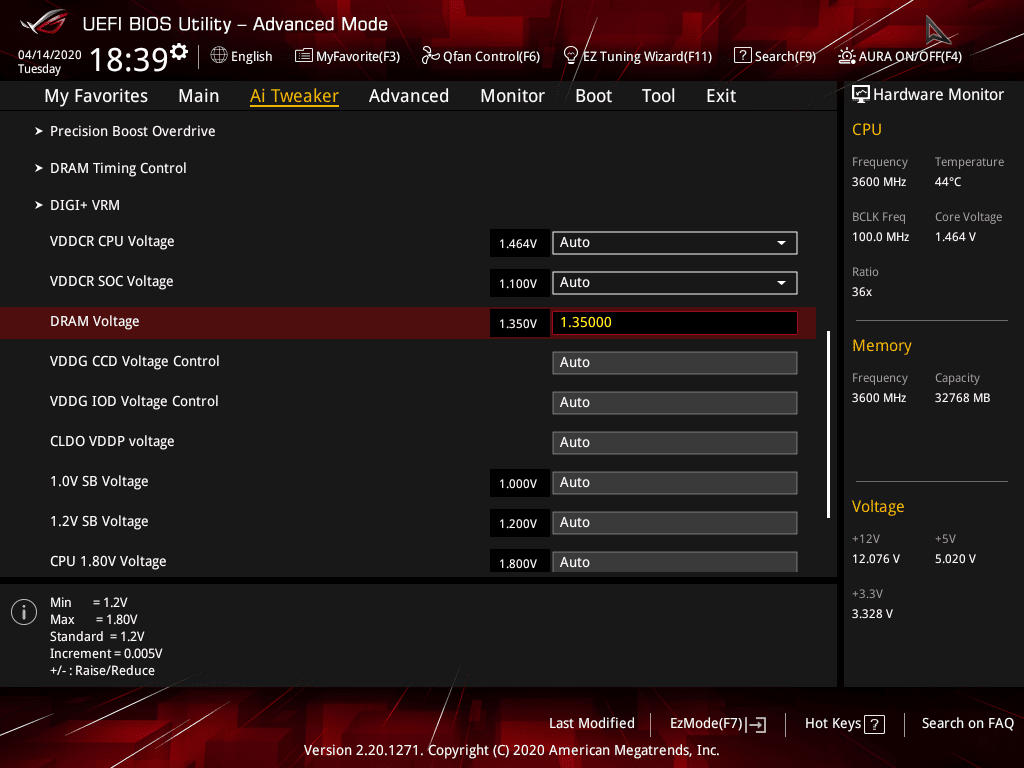
Task: Launch Qfan Control(F6)
Action: pos(491,56)
